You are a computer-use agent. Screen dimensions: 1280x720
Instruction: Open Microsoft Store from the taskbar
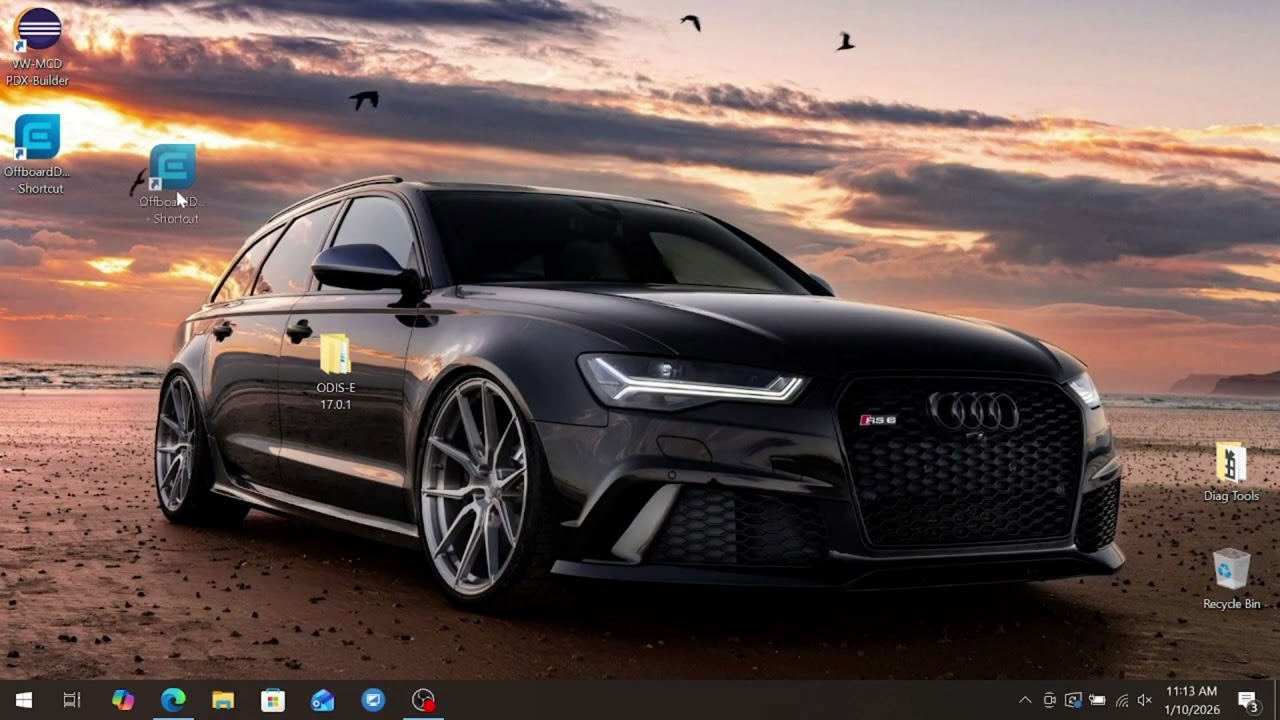click(273, 700)
